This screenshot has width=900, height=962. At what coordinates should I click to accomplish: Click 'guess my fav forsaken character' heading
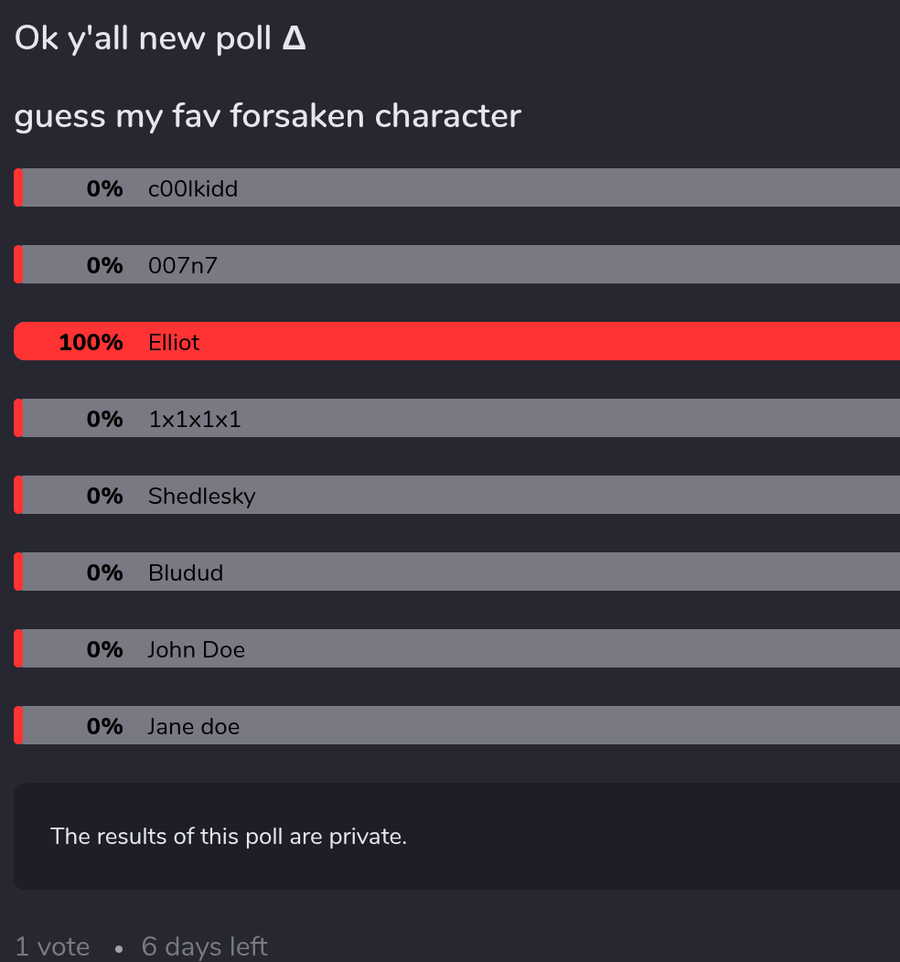[x=267, y=116]
